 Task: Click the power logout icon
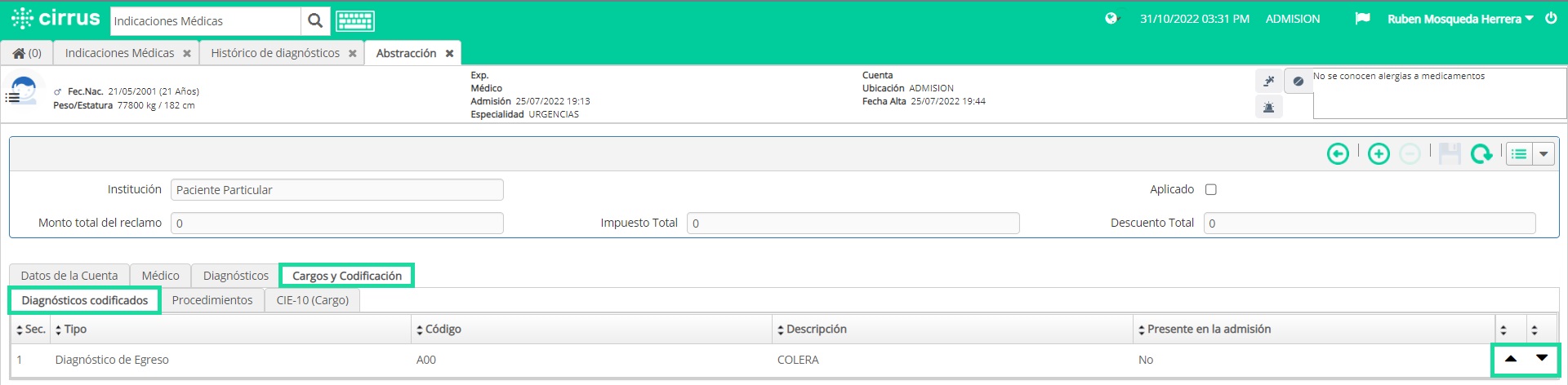click(1551, 19)
